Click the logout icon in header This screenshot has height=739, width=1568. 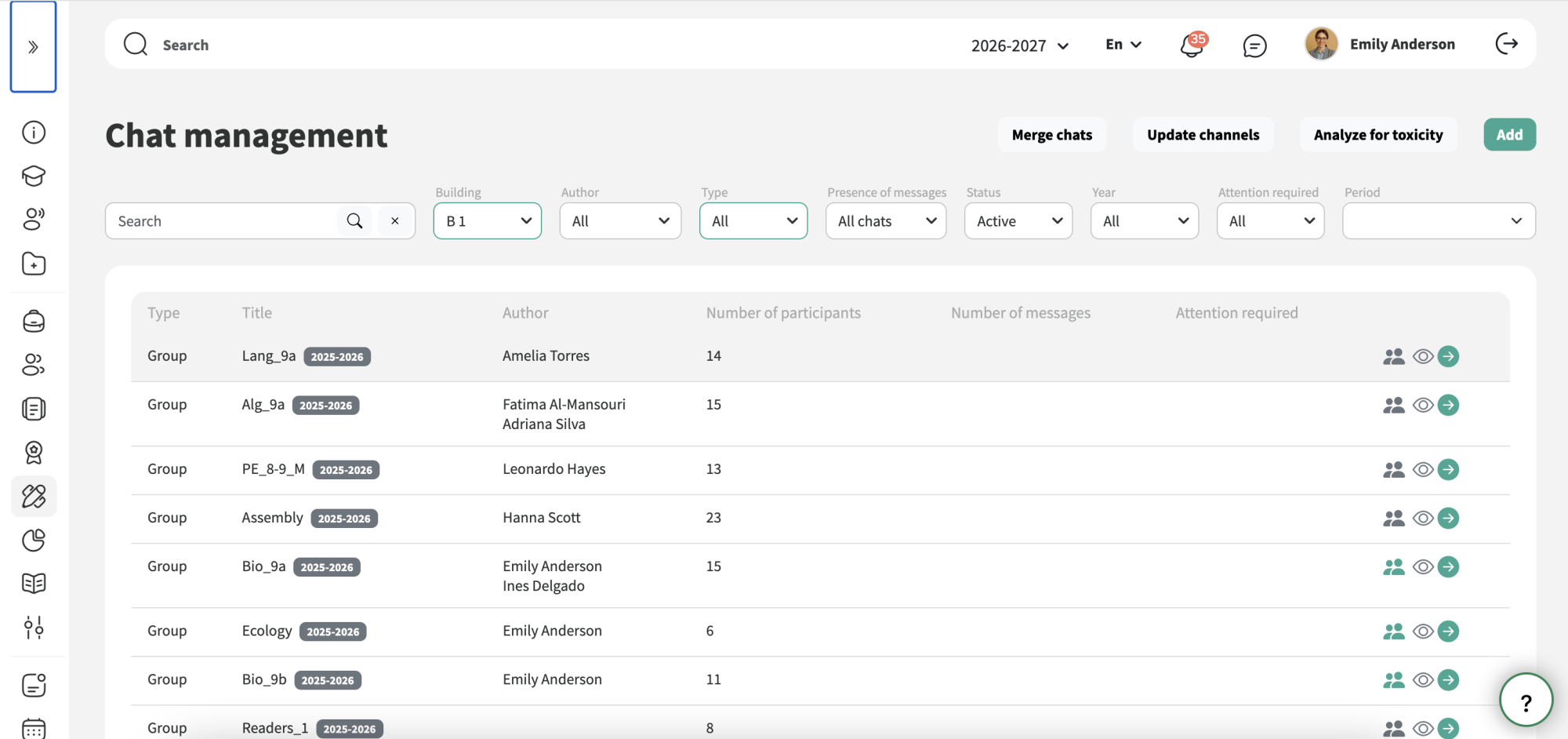coord(1507,44)
